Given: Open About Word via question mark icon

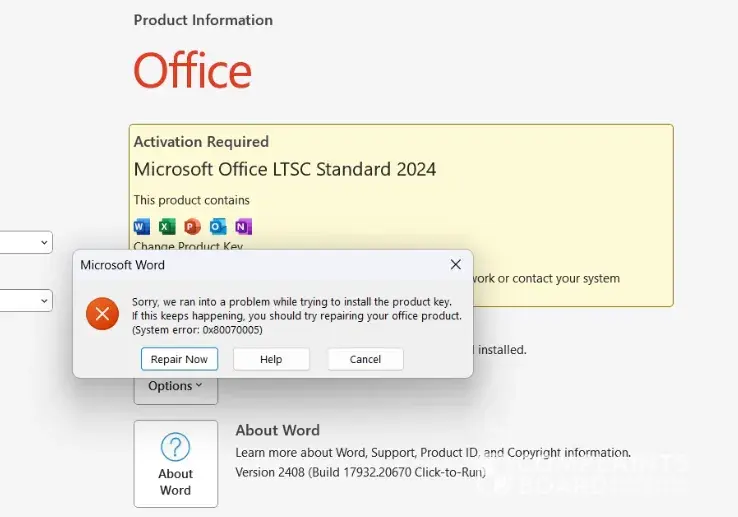Looking at the screenshot, I should 175,446.
